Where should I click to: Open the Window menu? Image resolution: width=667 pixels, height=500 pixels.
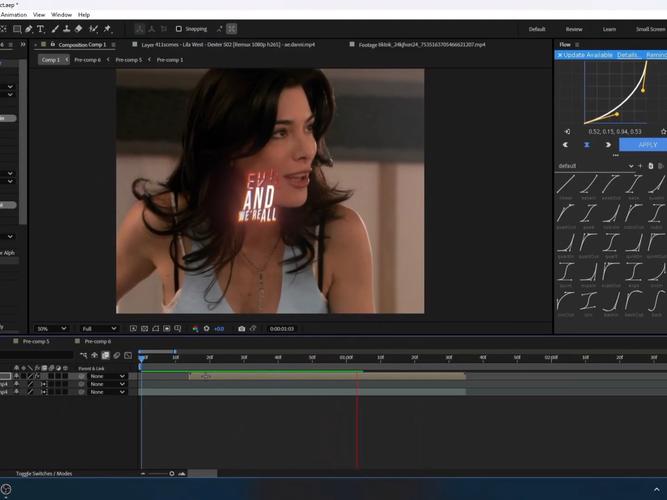(61, 14)
